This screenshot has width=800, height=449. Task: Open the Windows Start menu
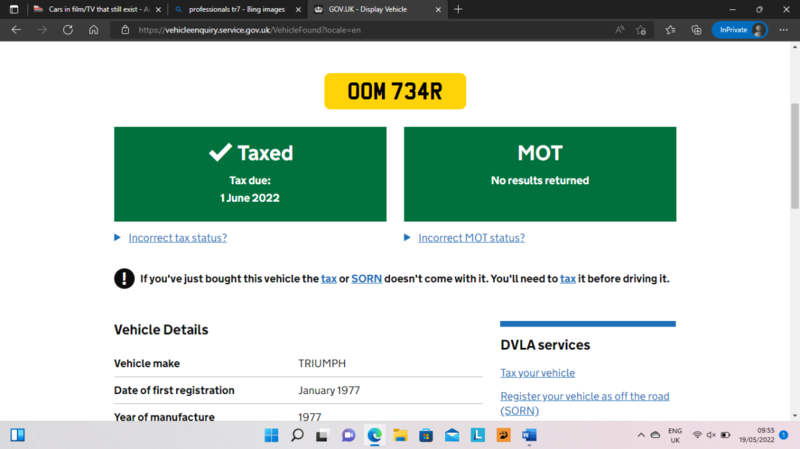[271, 435]
